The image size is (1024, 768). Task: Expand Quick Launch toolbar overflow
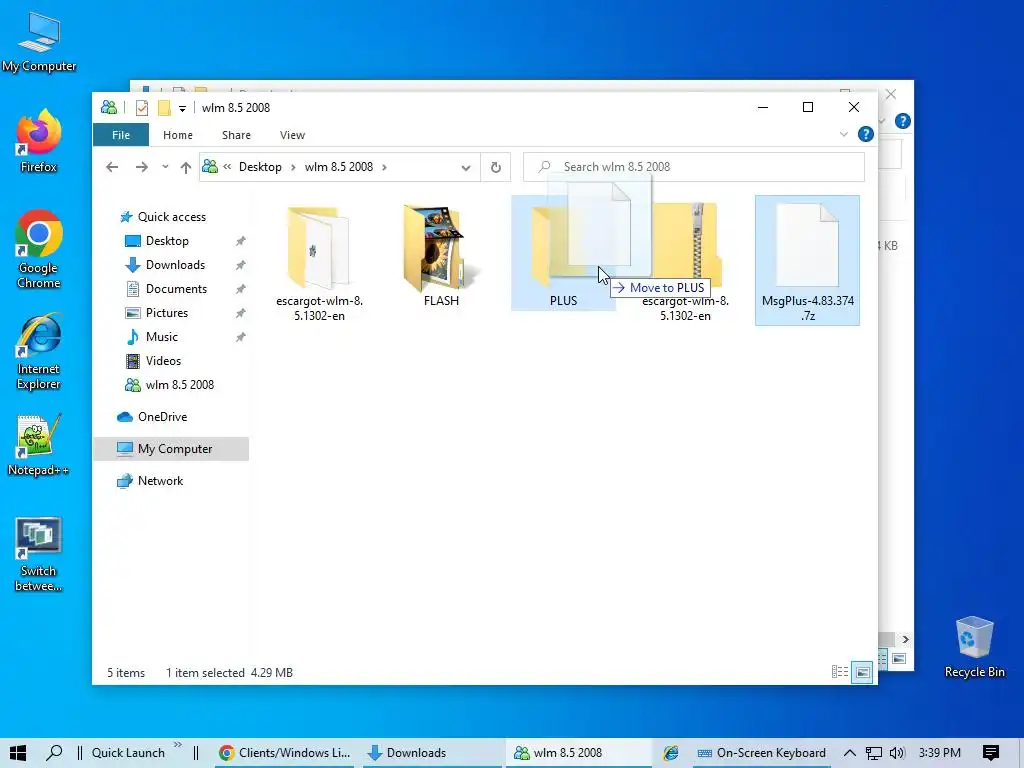pyautogui.click(x=178, y=745)
